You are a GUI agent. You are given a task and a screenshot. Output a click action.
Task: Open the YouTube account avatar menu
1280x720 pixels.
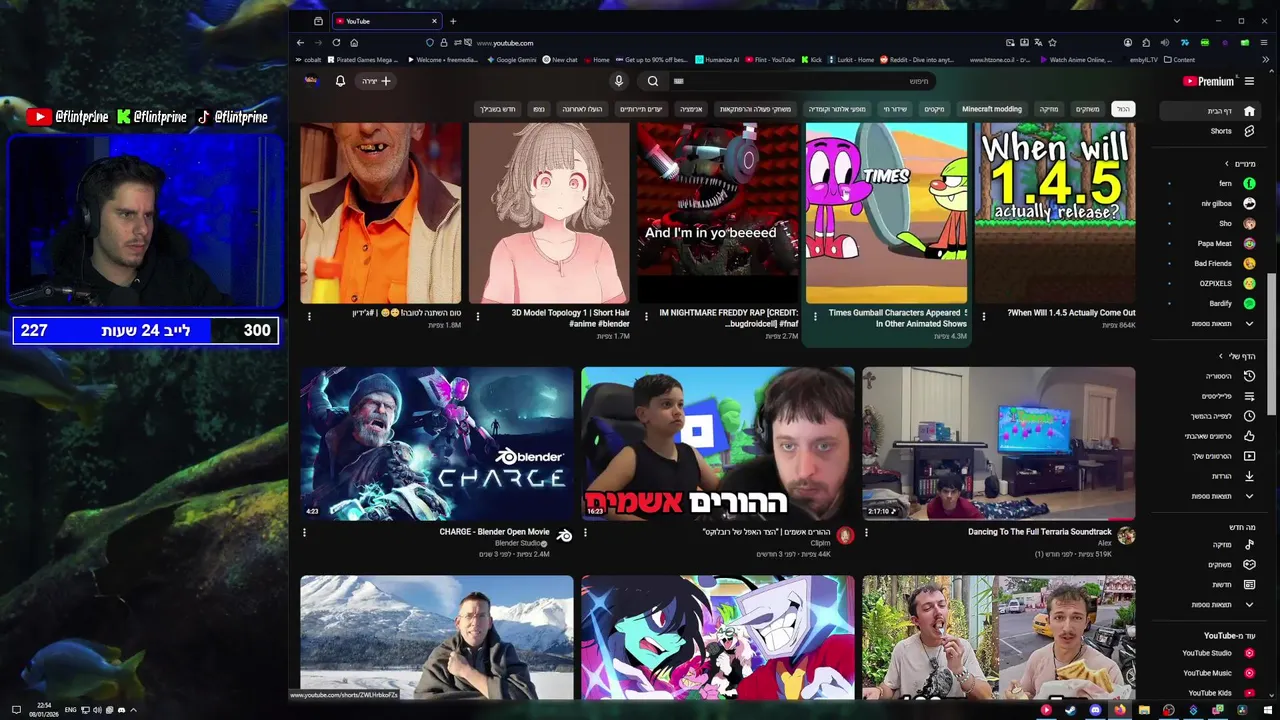(311, 81)
